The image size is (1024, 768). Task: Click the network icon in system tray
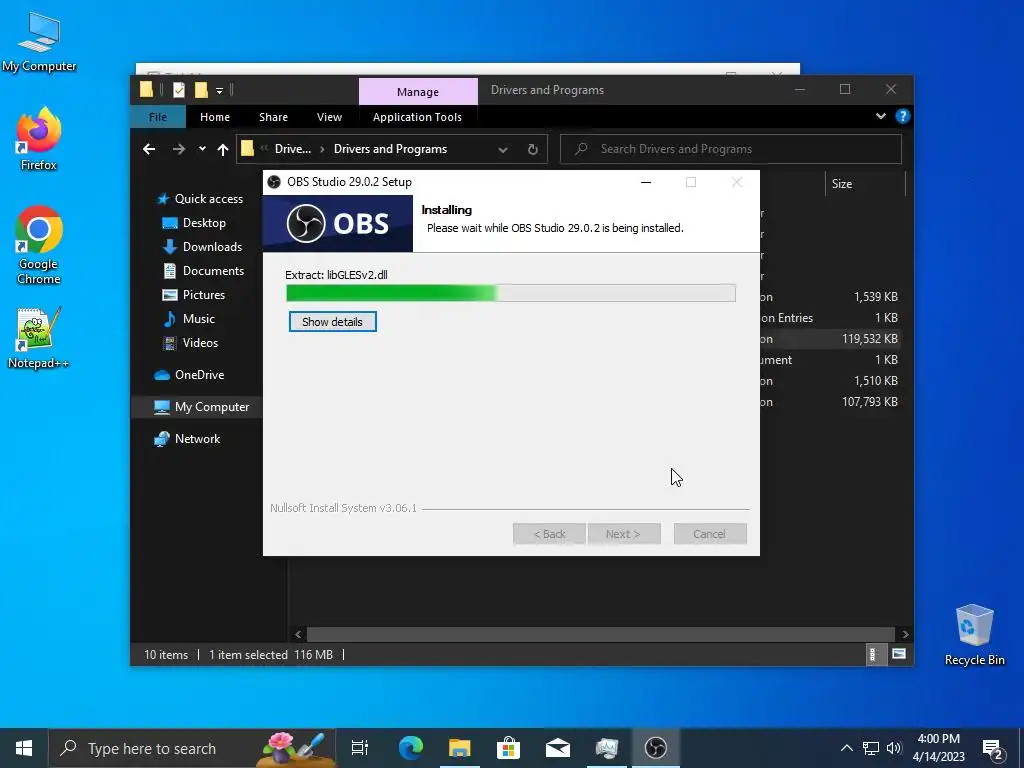click(871, 748)
